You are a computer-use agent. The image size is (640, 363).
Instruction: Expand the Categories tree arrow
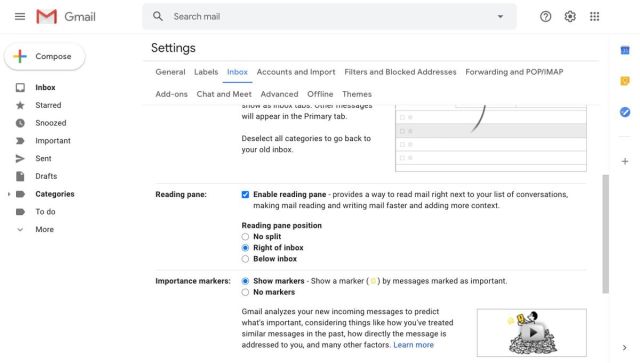[9, 194]
